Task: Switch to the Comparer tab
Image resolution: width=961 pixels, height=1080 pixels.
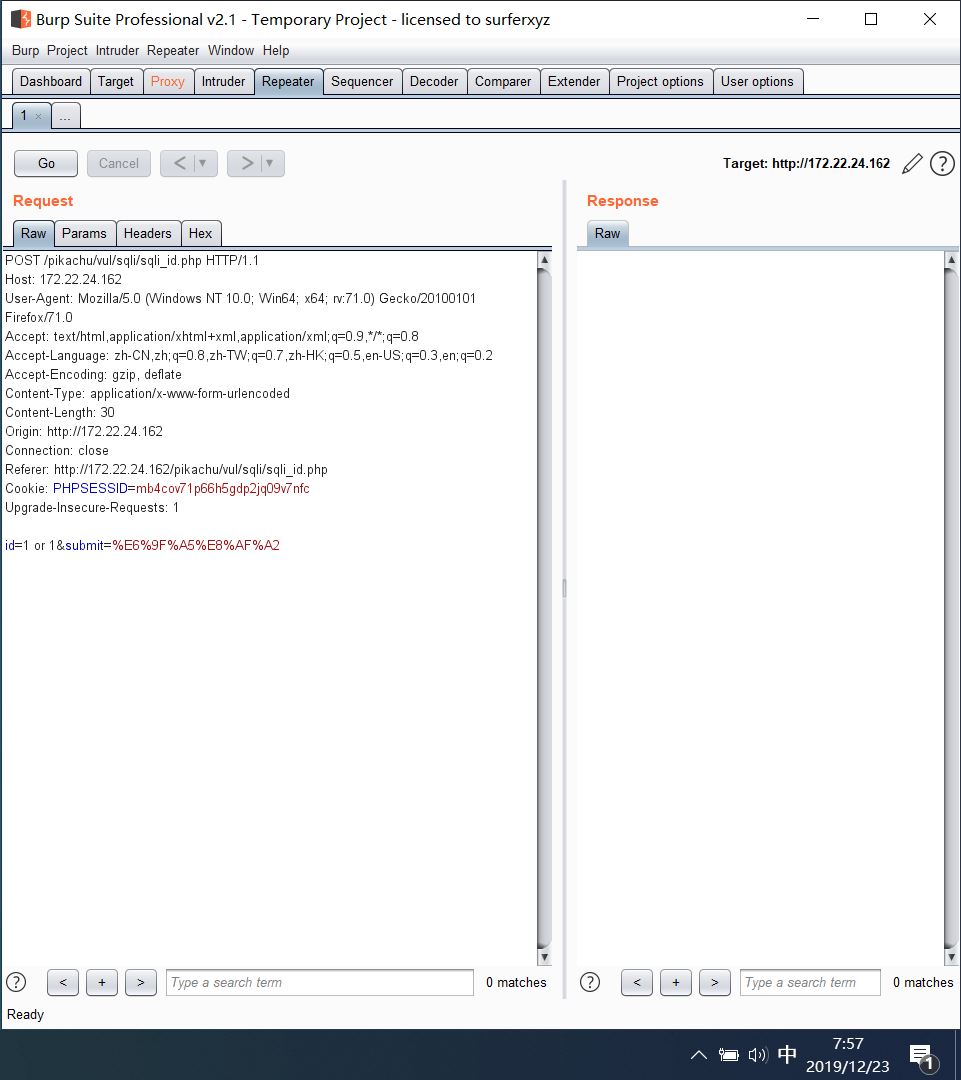Action: (x=503, y=81)
